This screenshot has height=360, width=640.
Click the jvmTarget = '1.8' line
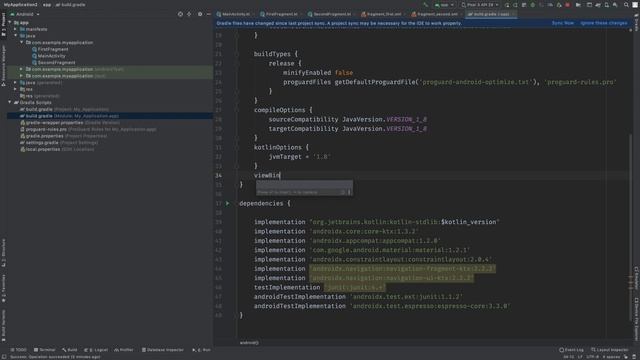299,157
